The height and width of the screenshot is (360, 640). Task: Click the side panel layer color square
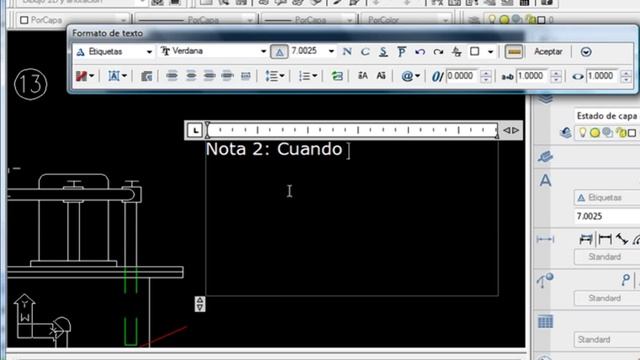631,133
